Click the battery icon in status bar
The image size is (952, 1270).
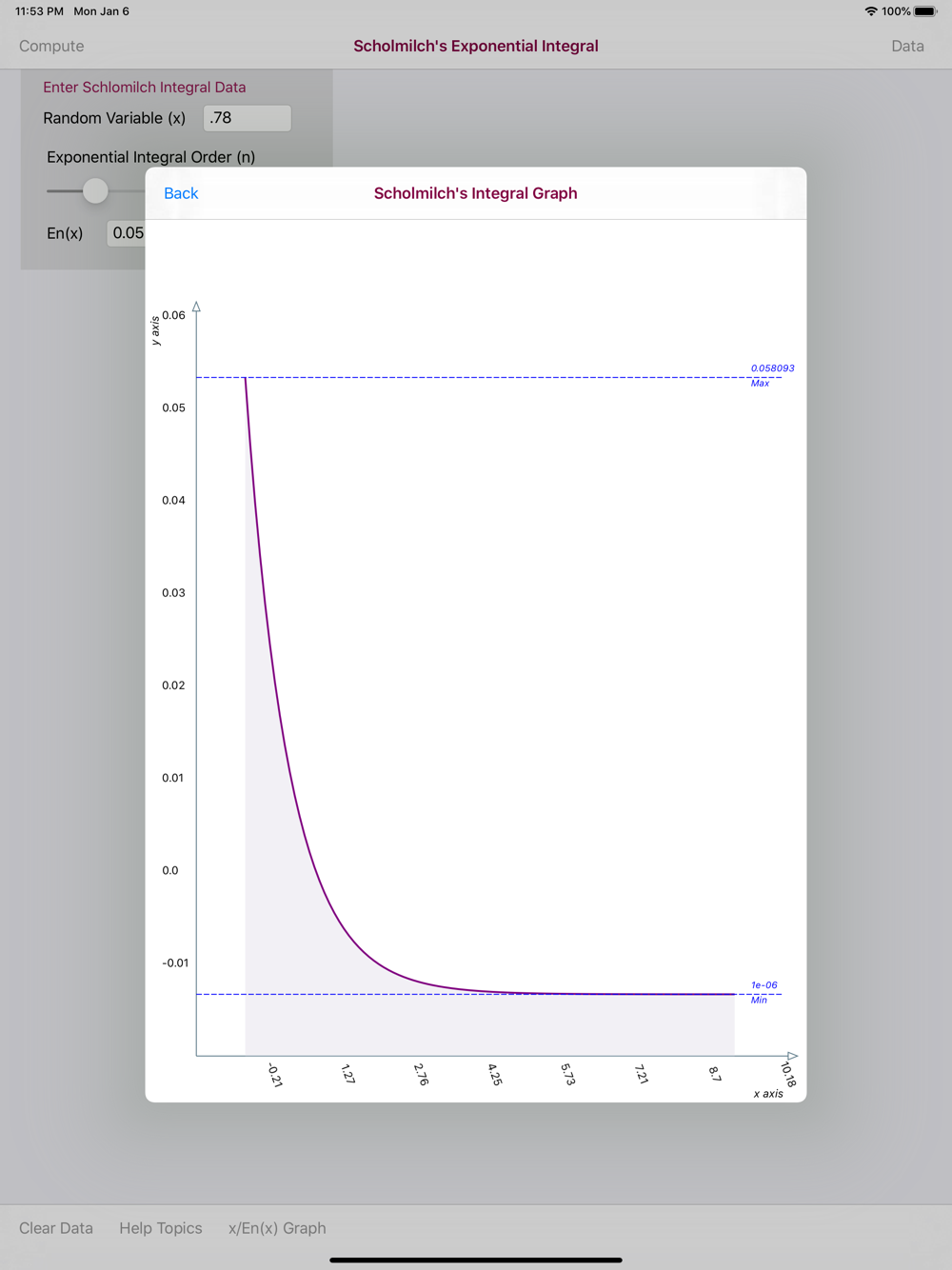tap(925, 11)
